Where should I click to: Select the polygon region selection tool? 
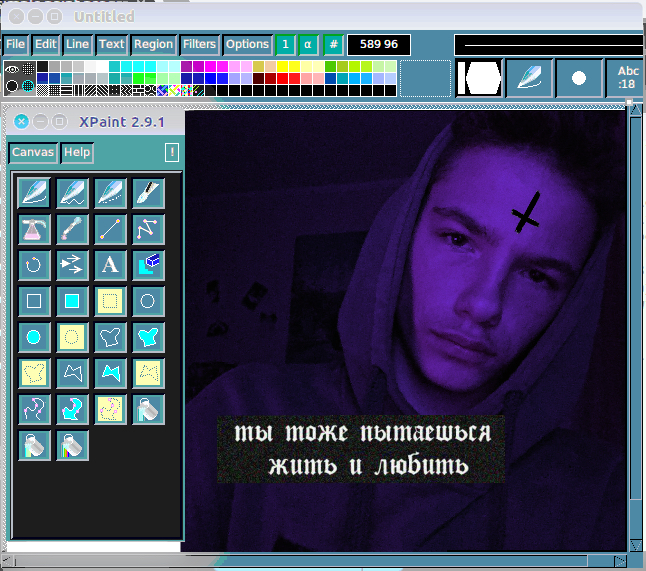coord(148,373)
